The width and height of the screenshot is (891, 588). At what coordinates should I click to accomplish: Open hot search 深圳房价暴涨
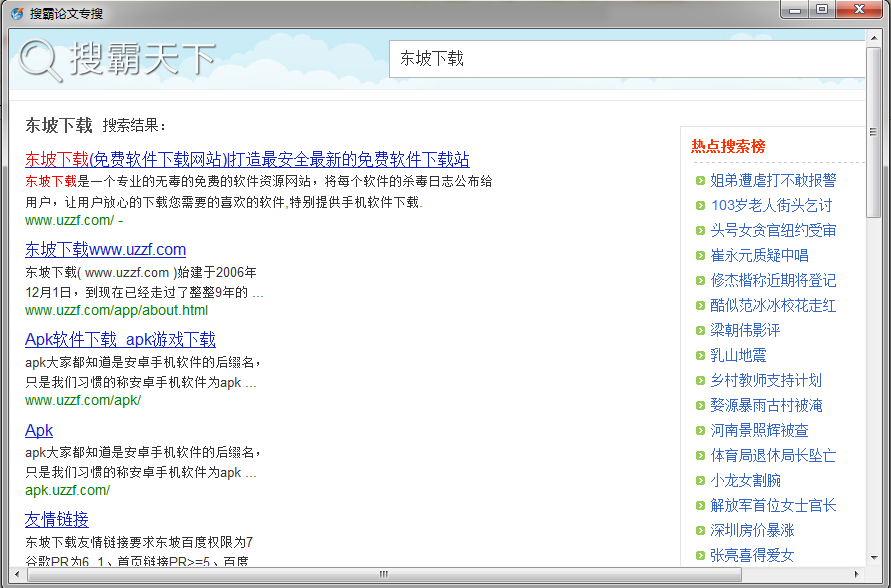pyautogui.click(x=752, y=531)
